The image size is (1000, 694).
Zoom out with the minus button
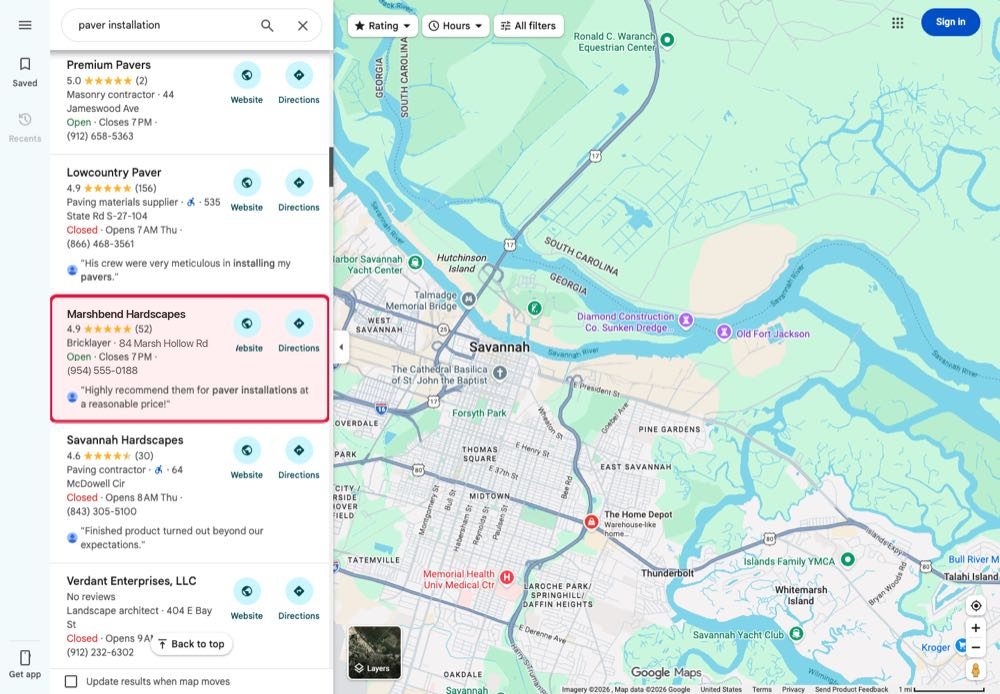976,647
